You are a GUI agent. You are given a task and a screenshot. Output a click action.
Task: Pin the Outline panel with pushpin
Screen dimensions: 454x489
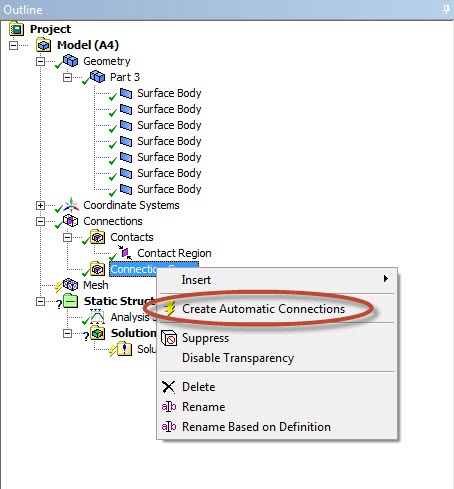point(446,9)
